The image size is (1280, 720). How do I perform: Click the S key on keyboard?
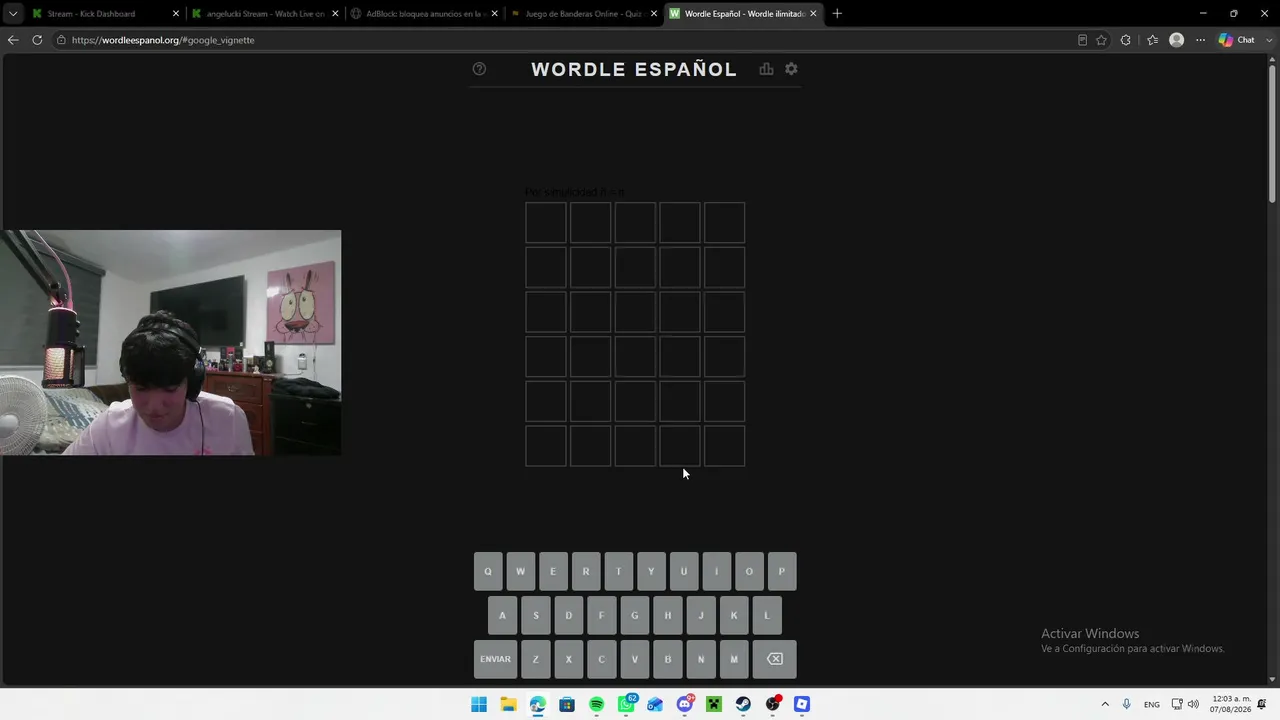[x=536, y=615]
